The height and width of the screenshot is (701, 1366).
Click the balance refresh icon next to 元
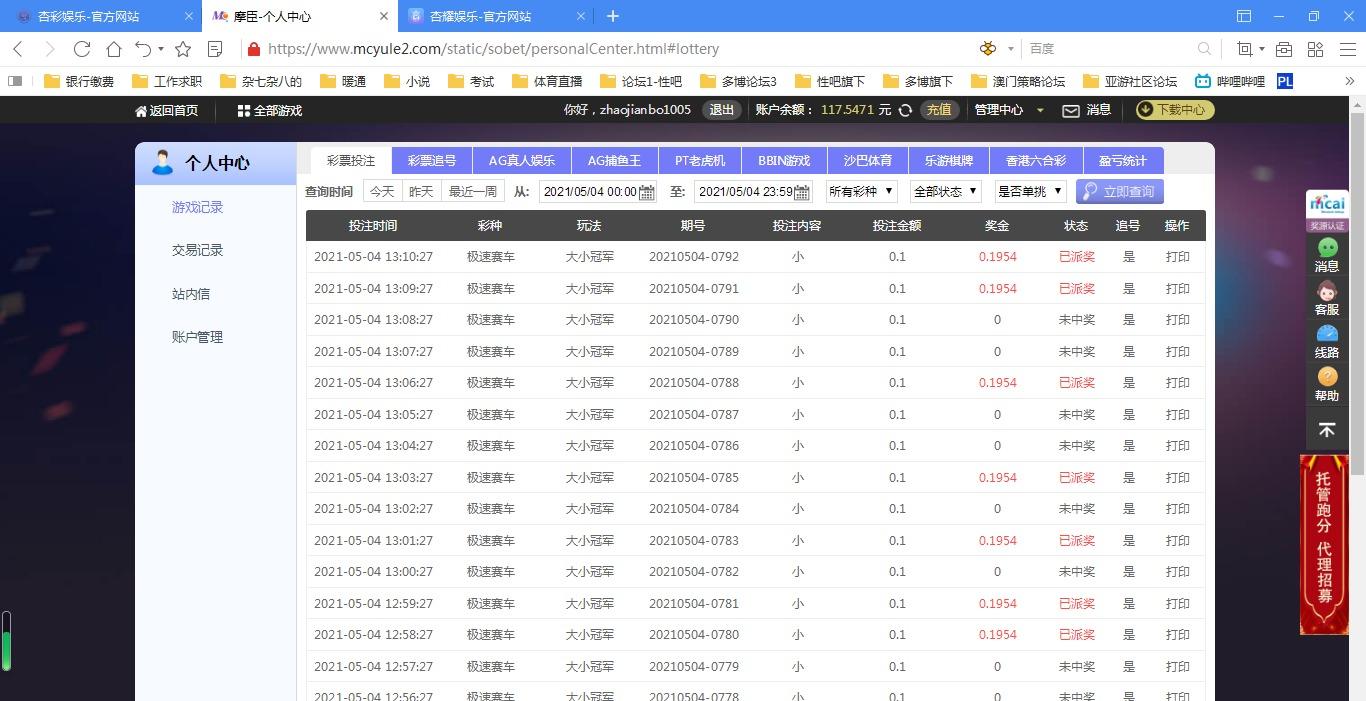coord(905,110)
